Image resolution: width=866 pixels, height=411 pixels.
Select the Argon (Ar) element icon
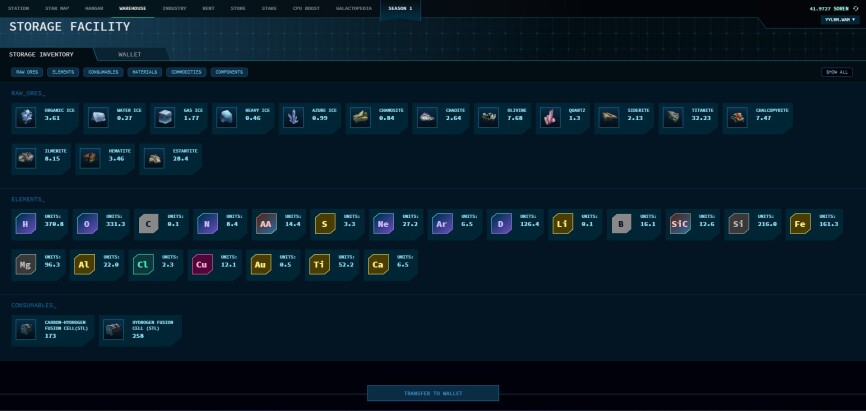(442, 224)
